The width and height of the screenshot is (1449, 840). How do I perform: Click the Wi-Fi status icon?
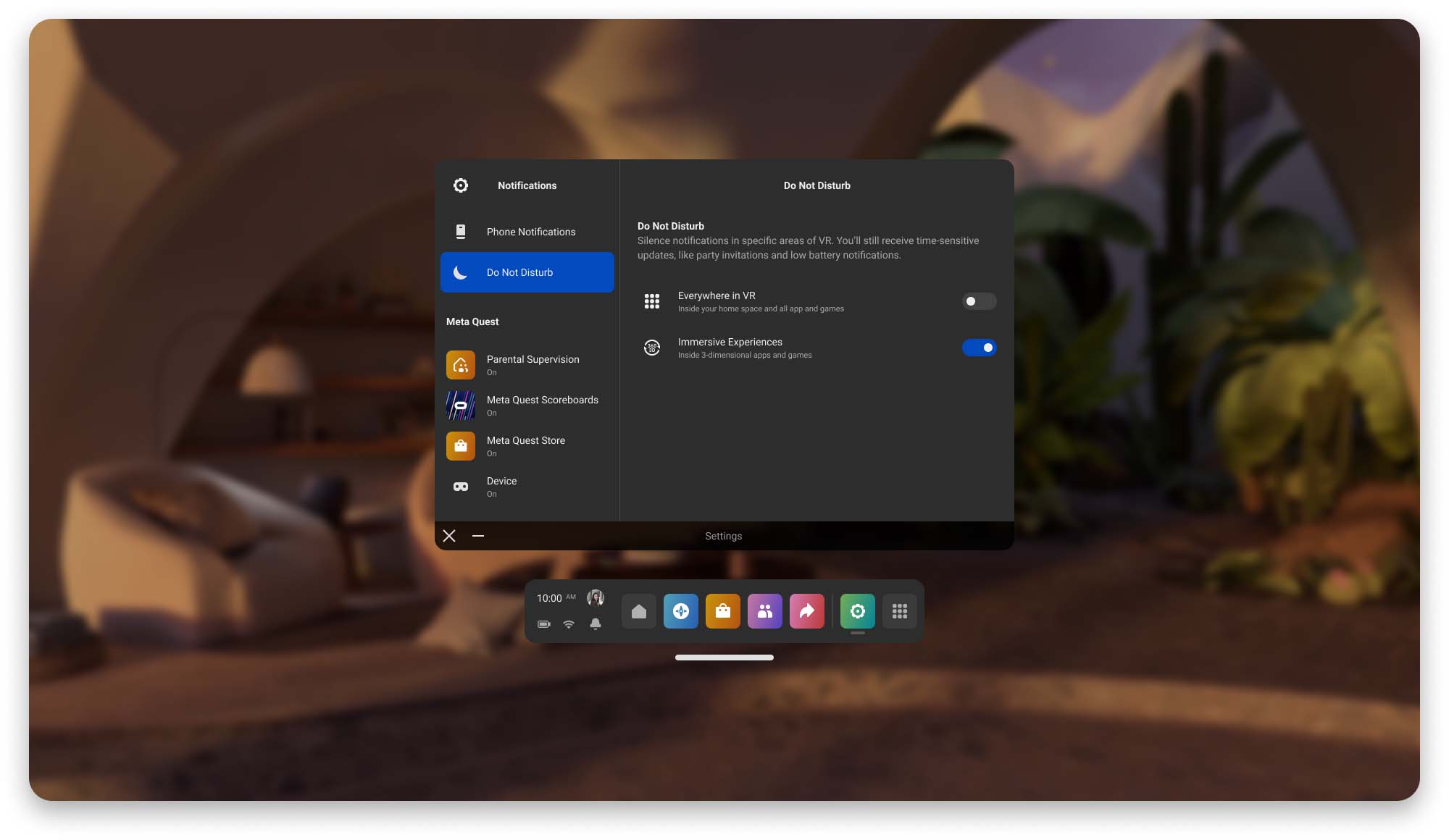[x=569, y=623]
